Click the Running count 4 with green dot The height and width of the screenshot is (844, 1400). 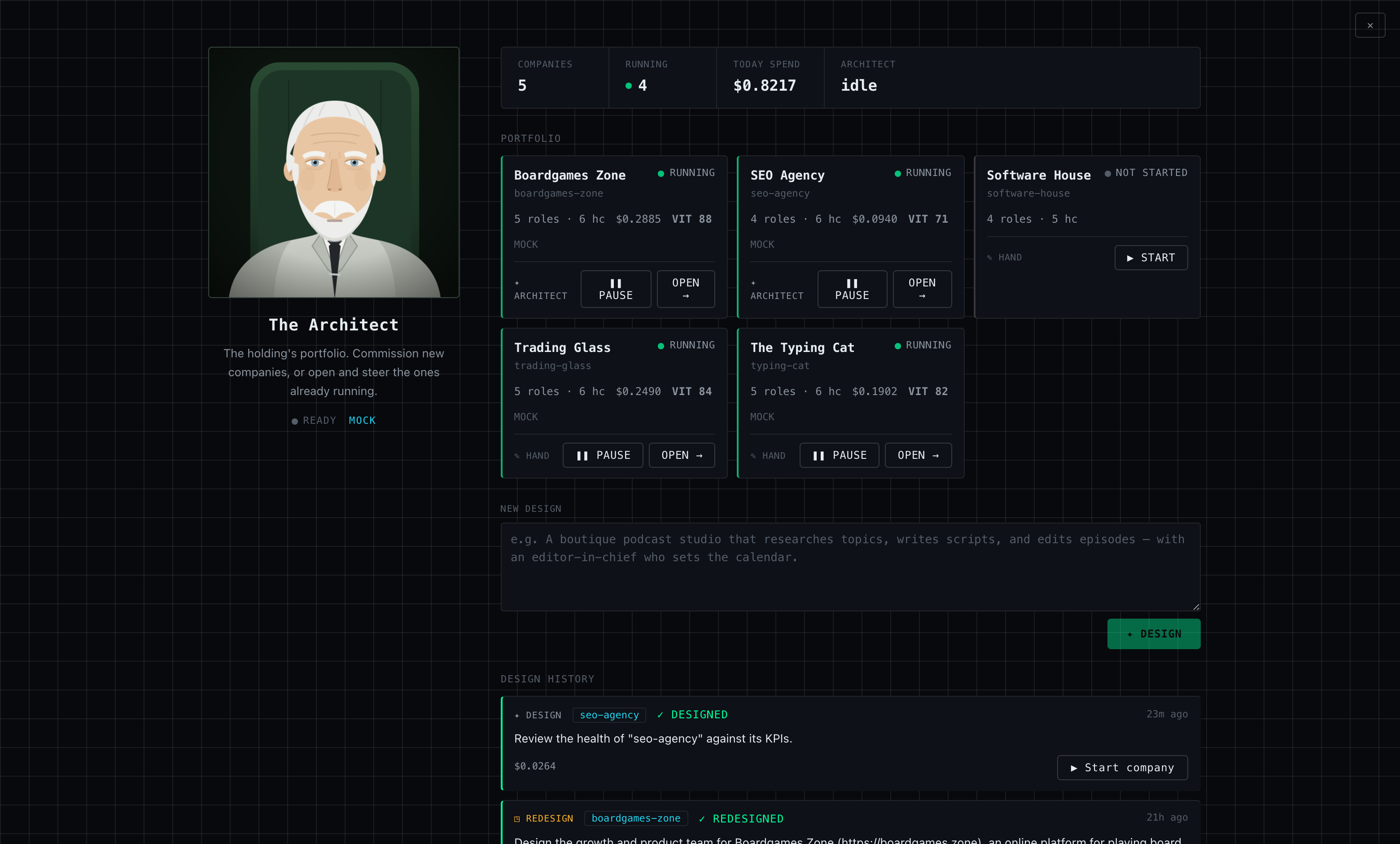pyautogui.click(x=636, y=85)
